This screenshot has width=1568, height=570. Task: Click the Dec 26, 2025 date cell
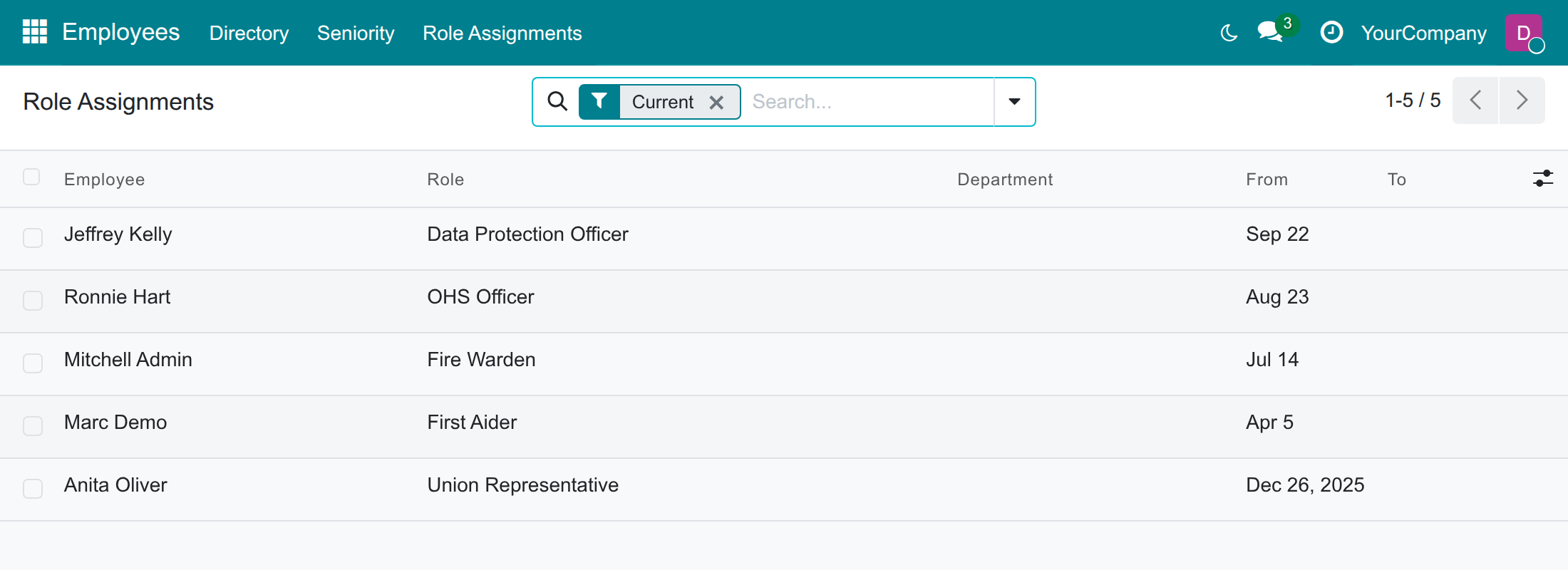[1305, 485]
